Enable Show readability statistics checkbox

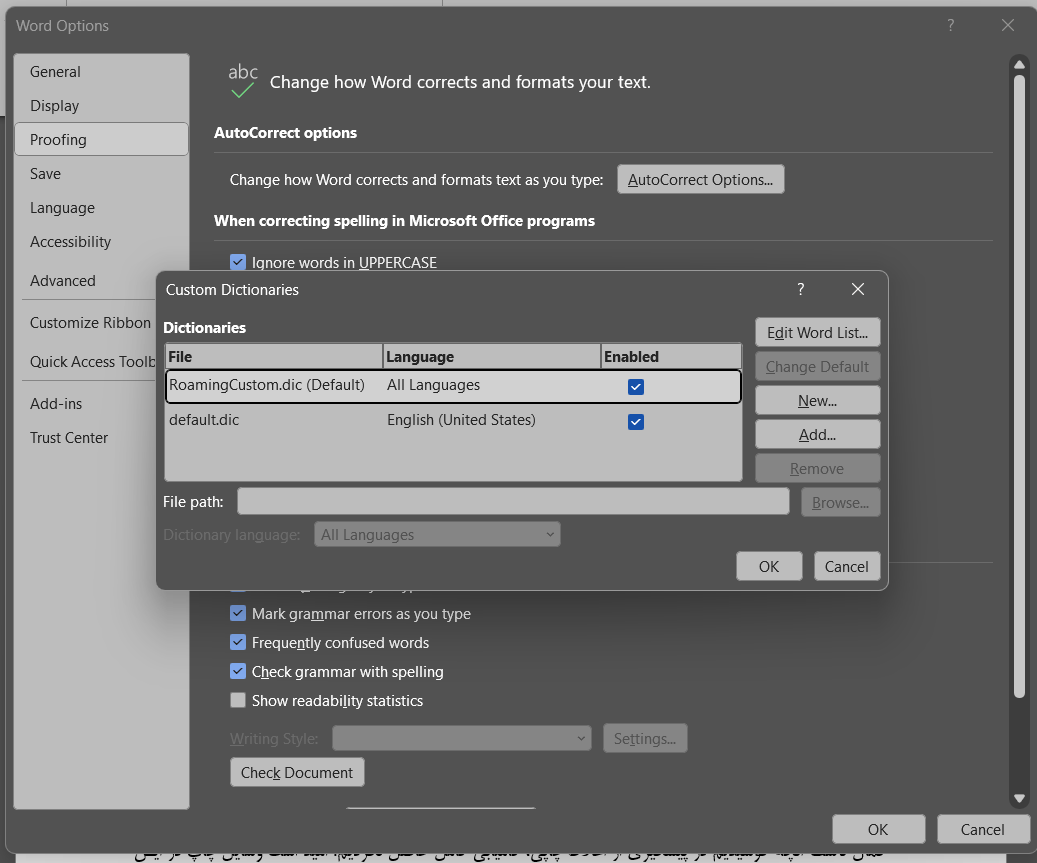click(x=238, y=701)
